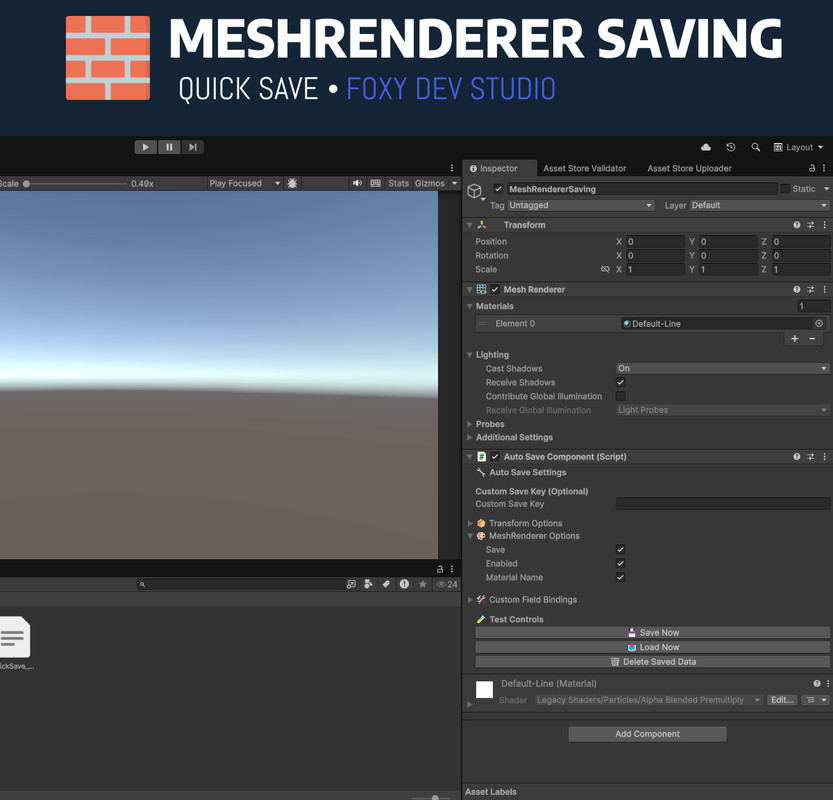Click the plus button to add material
This screenshot has width=833, height=800.
[x=795, y=339]
